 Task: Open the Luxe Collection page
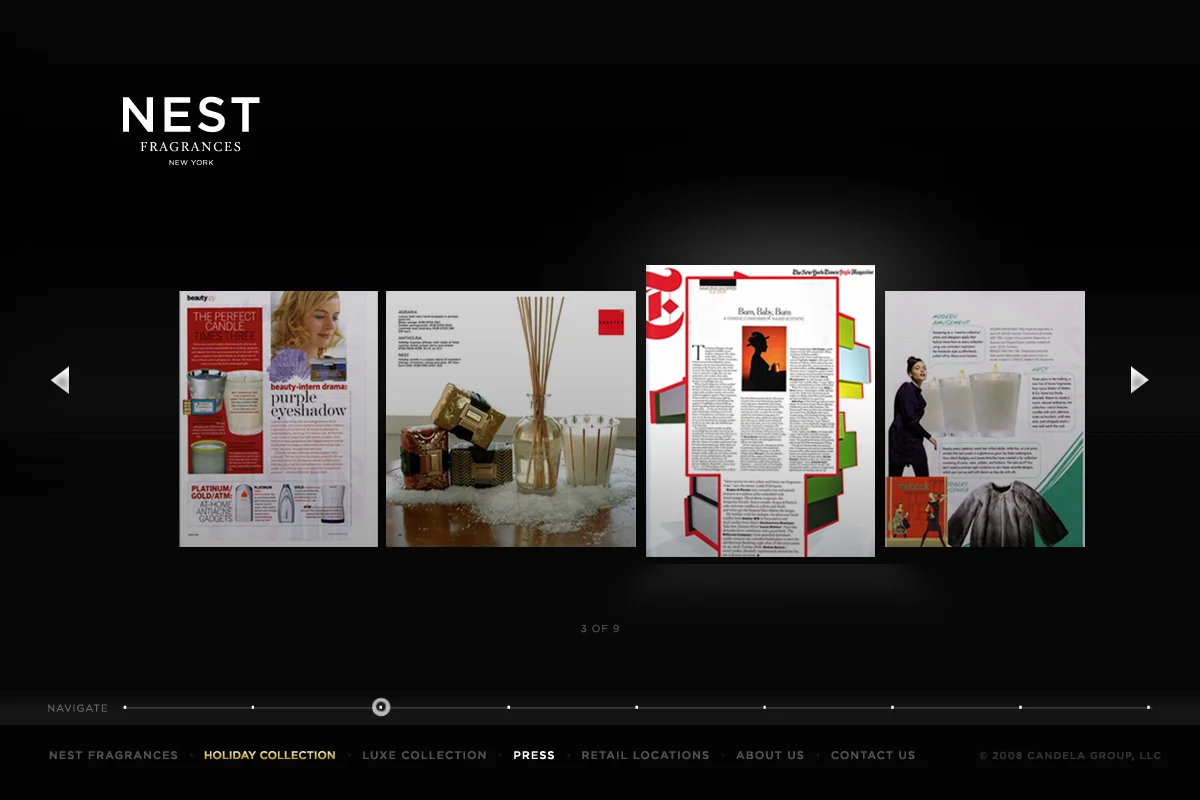(x=424, y=755)
